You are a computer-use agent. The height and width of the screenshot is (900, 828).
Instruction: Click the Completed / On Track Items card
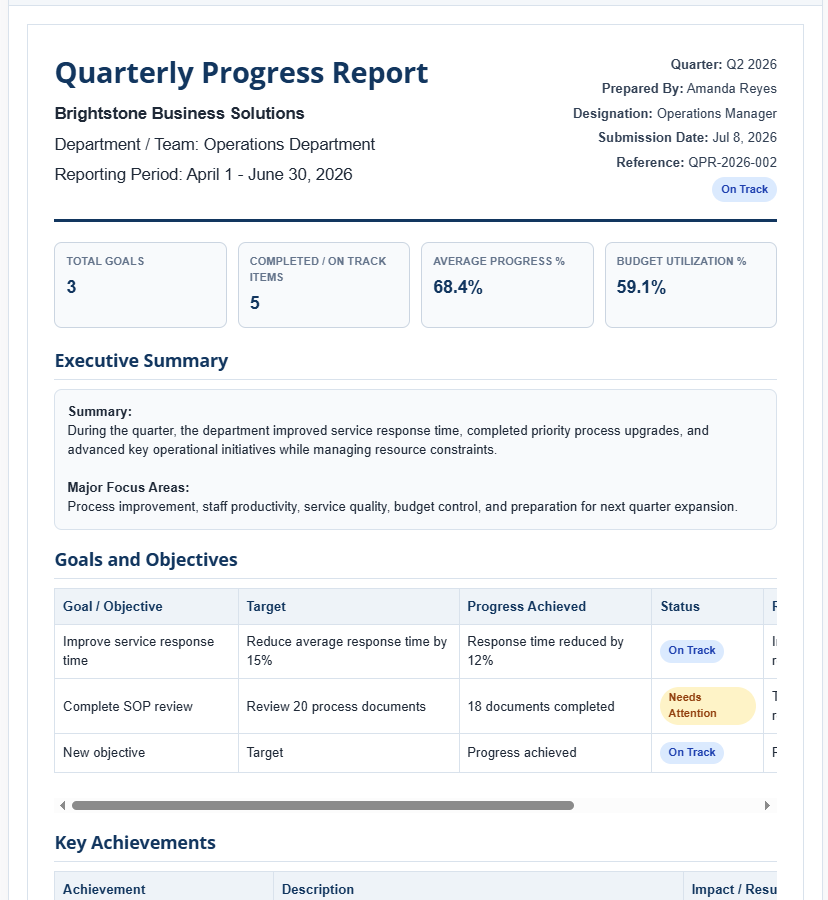[324, 285]
